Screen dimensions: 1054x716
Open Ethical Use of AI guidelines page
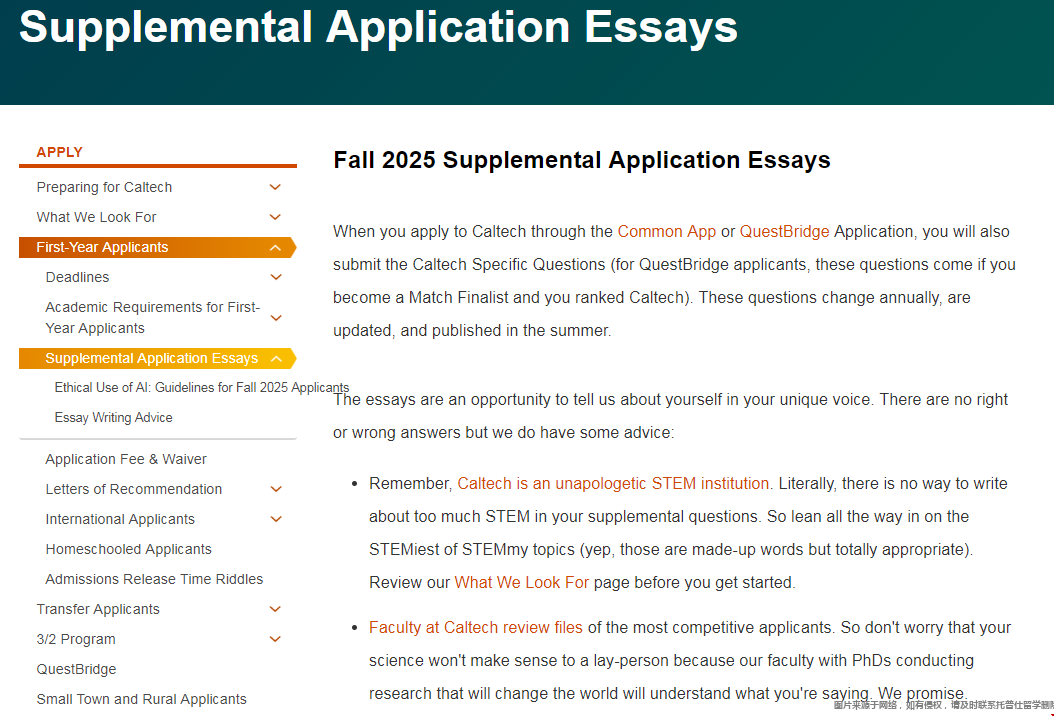click(202, 387)
